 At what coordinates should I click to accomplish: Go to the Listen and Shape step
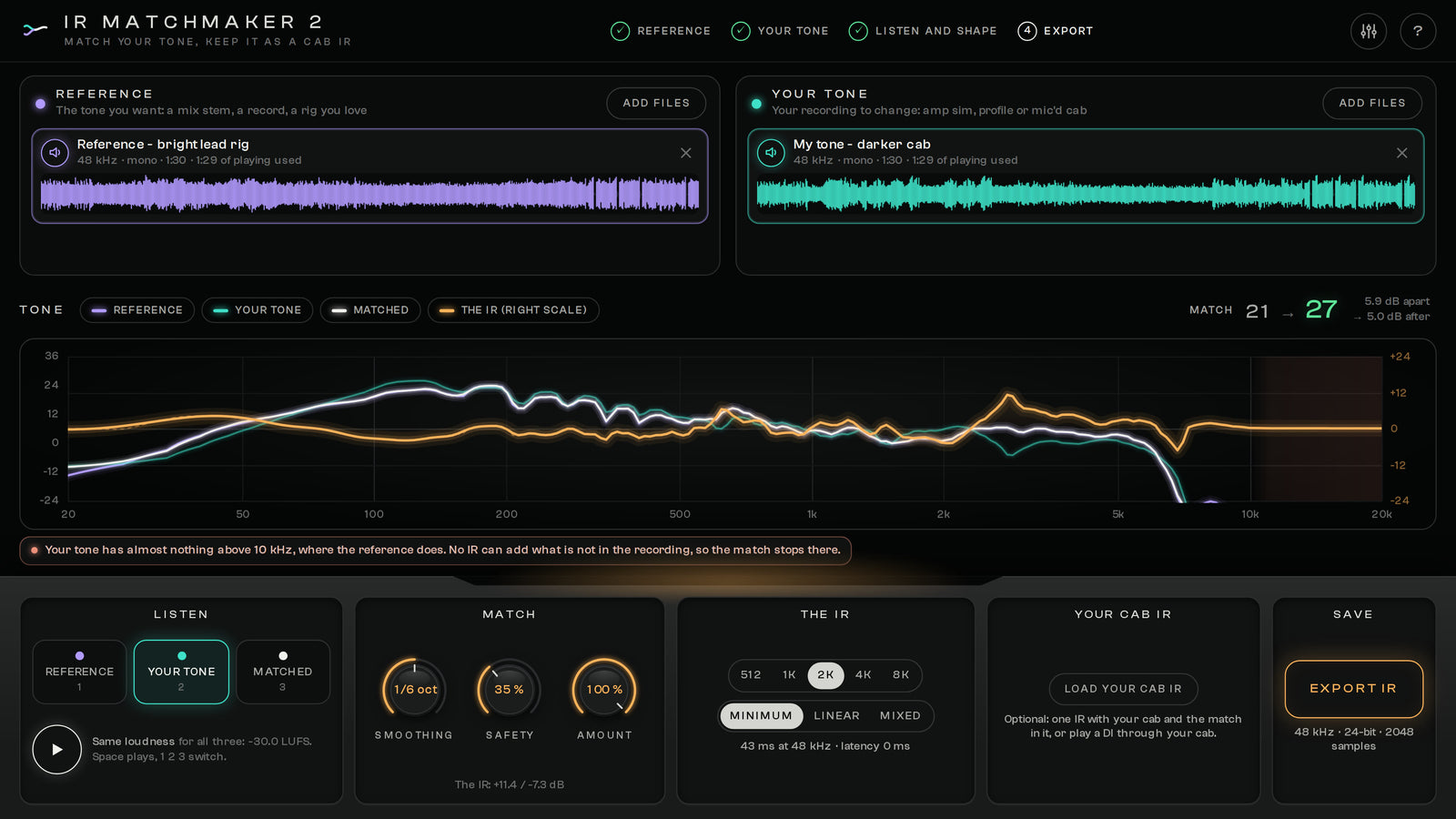point(923,31)
